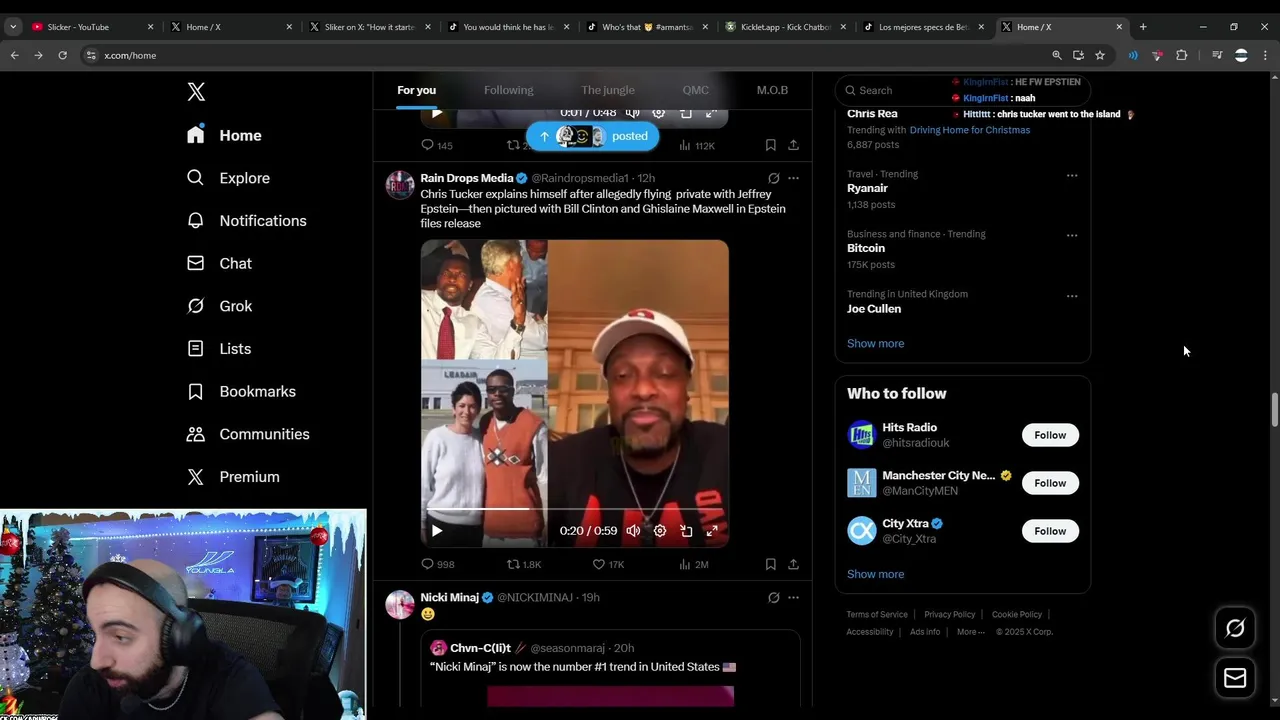Open Chrome three-dot menu
Viewport: 1280px width, 720px height.
1266,55
